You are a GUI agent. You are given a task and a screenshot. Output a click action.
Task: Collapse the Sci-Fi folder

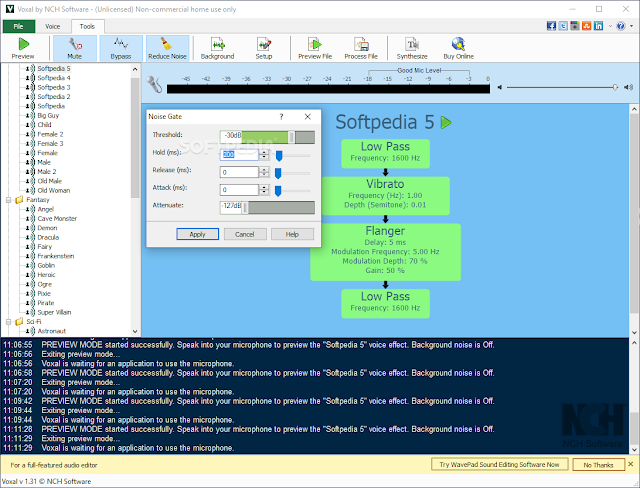click(8, 322)
